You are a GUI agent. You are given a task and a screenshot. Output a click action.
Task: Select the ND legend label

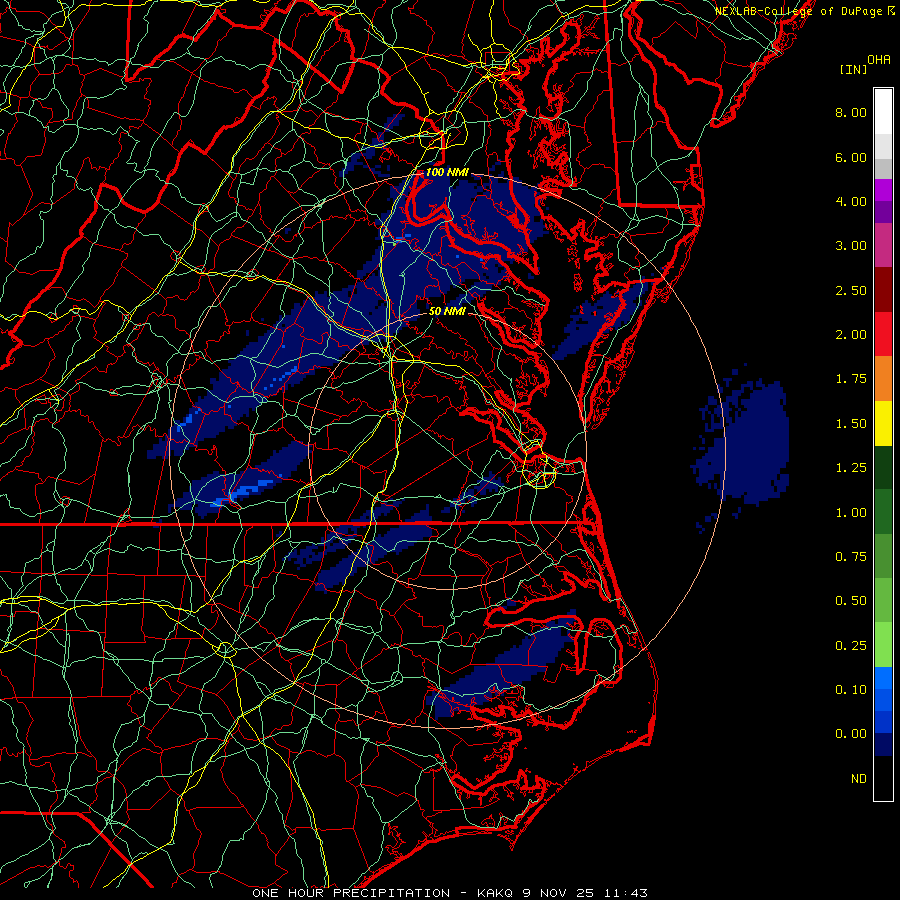click(x=859, y=779)
